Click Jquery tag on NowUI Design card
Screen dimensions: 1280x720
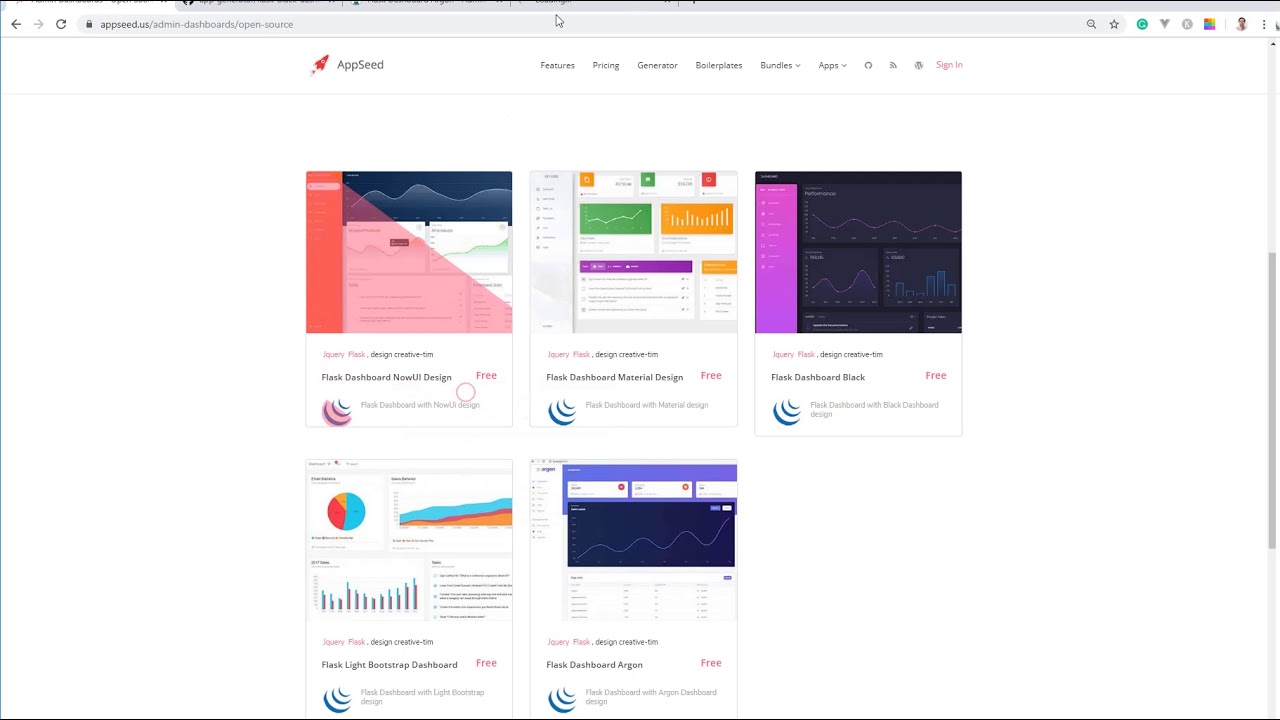333,354
